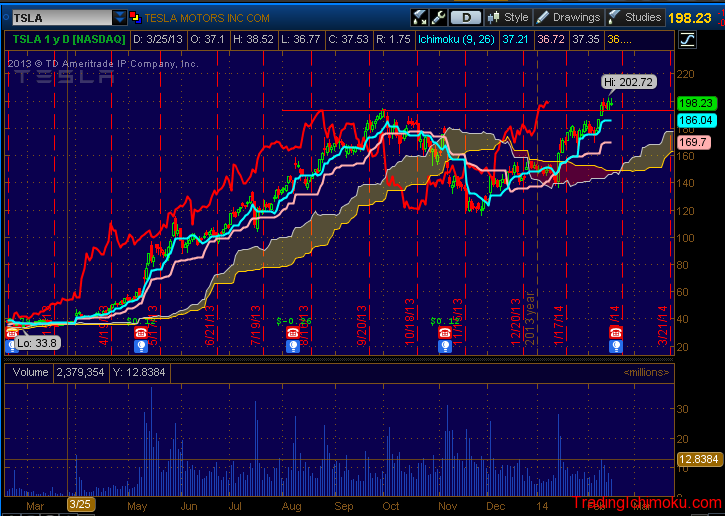
Task: Click the curve scale icon at chart's top right
Action: pos(687,40)
